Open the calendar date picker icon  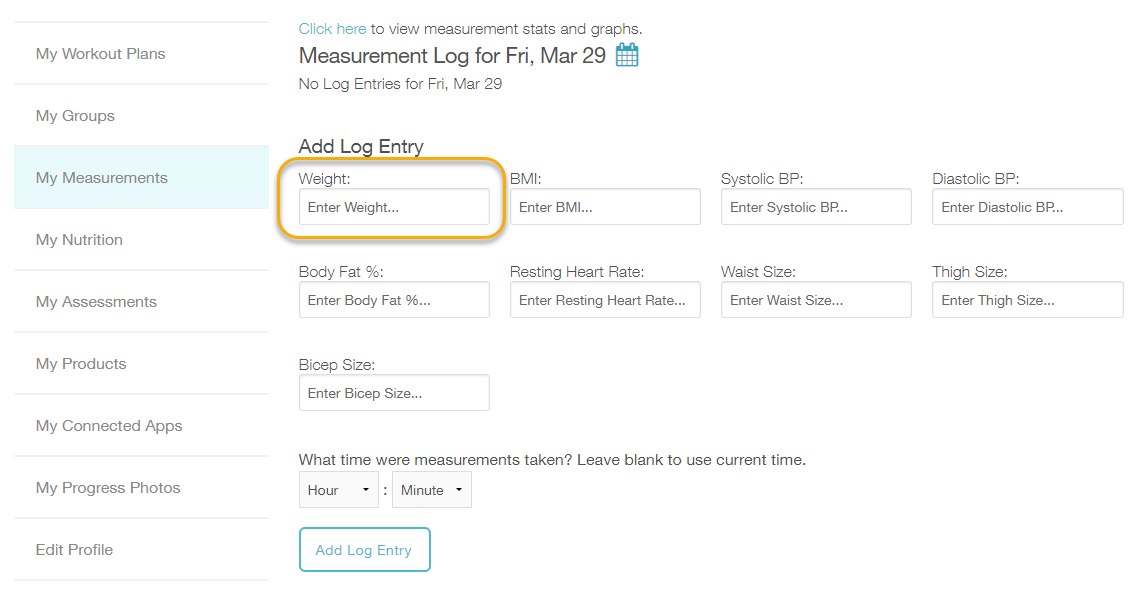point(627,55)
